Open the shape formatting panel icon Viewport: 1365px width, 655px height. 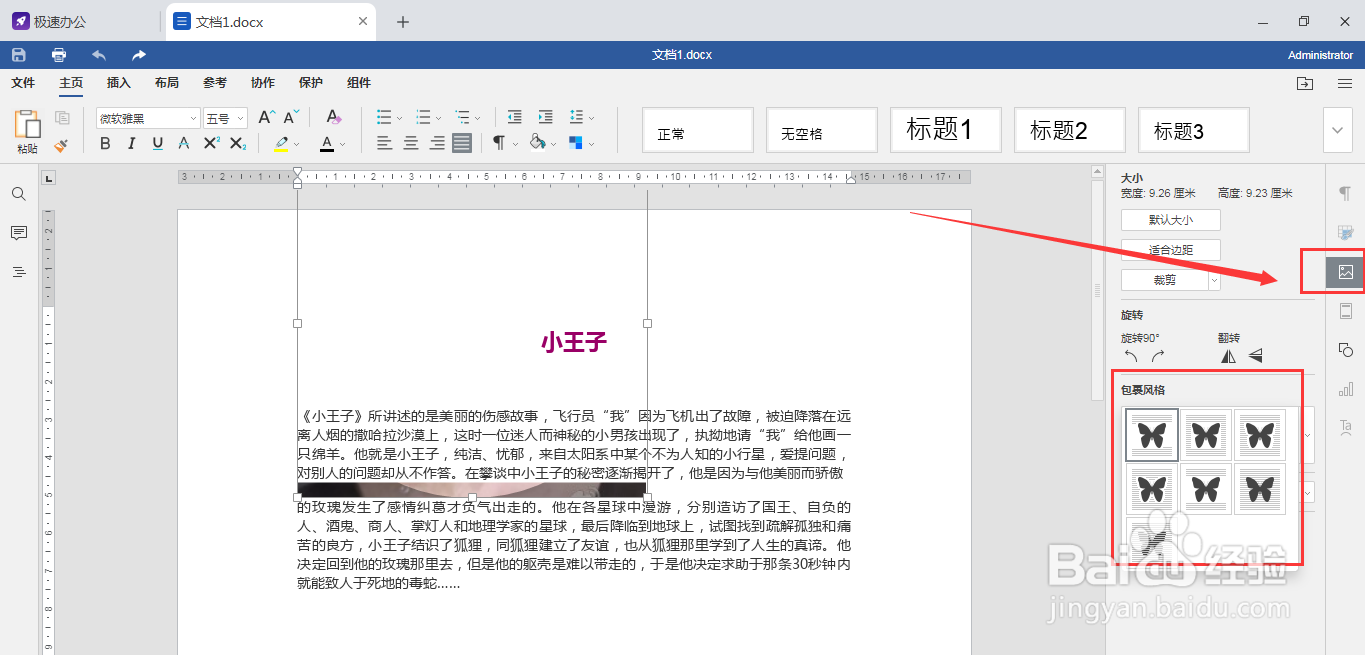click(x=1345, y=350)
